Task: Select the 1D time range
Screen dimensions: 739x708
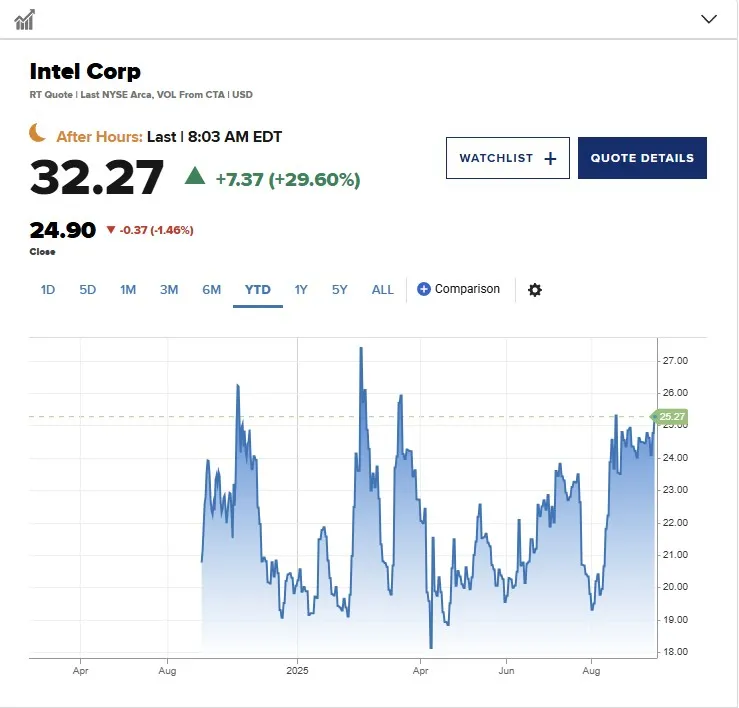Action: 48,289
